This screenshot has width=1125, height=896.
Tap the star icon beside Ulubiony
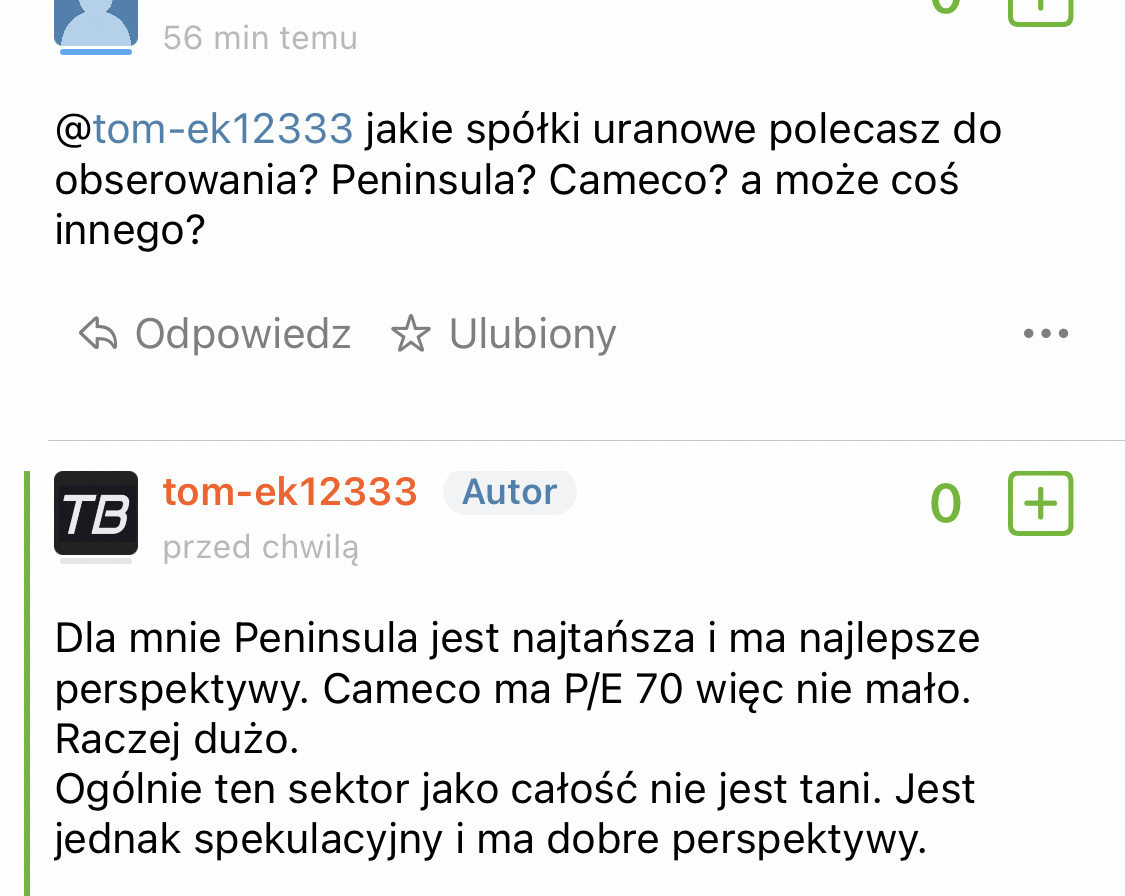point(409,334)
